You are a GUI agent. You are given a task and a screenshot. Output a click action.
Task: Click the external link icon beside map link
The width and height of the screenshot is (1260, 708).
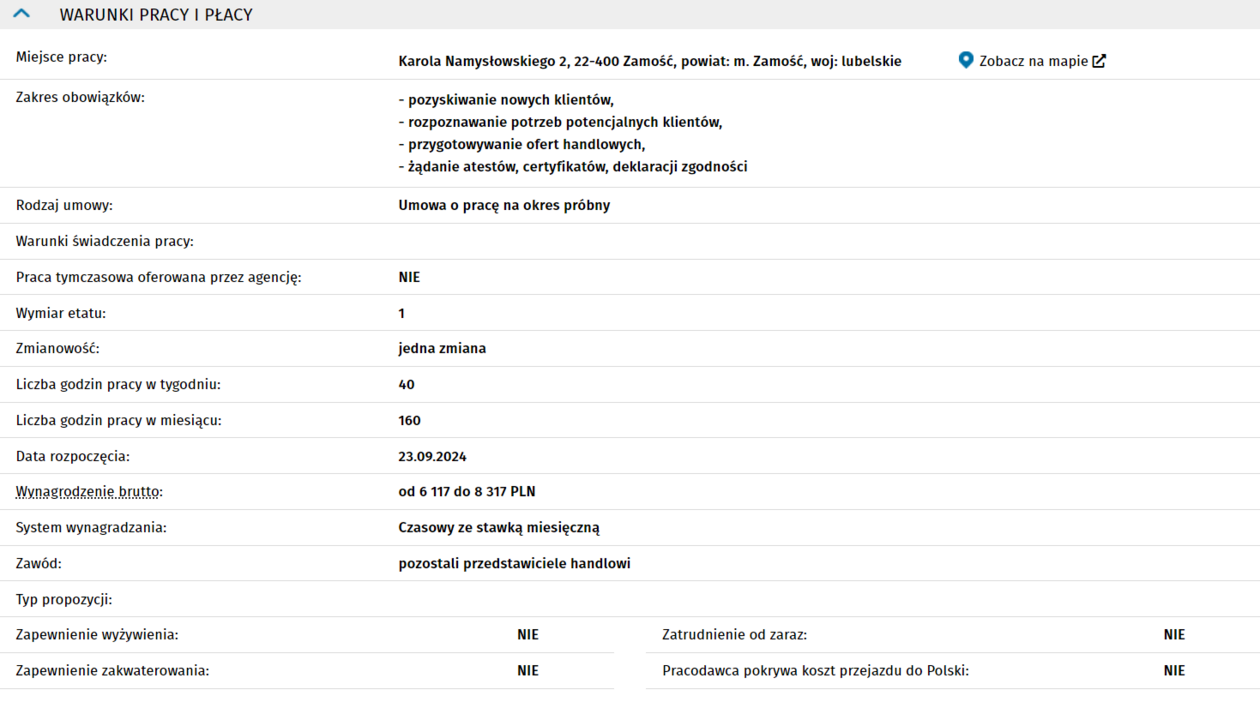click(1099, 61)
